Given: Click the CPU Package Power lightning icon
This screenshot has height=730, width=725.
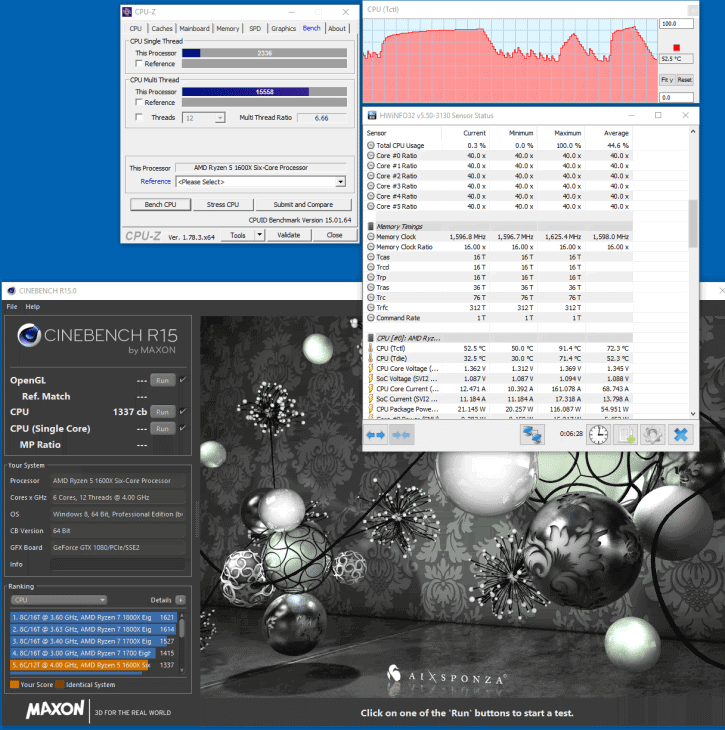Looking at the screenshot, I should click(371, 409).
